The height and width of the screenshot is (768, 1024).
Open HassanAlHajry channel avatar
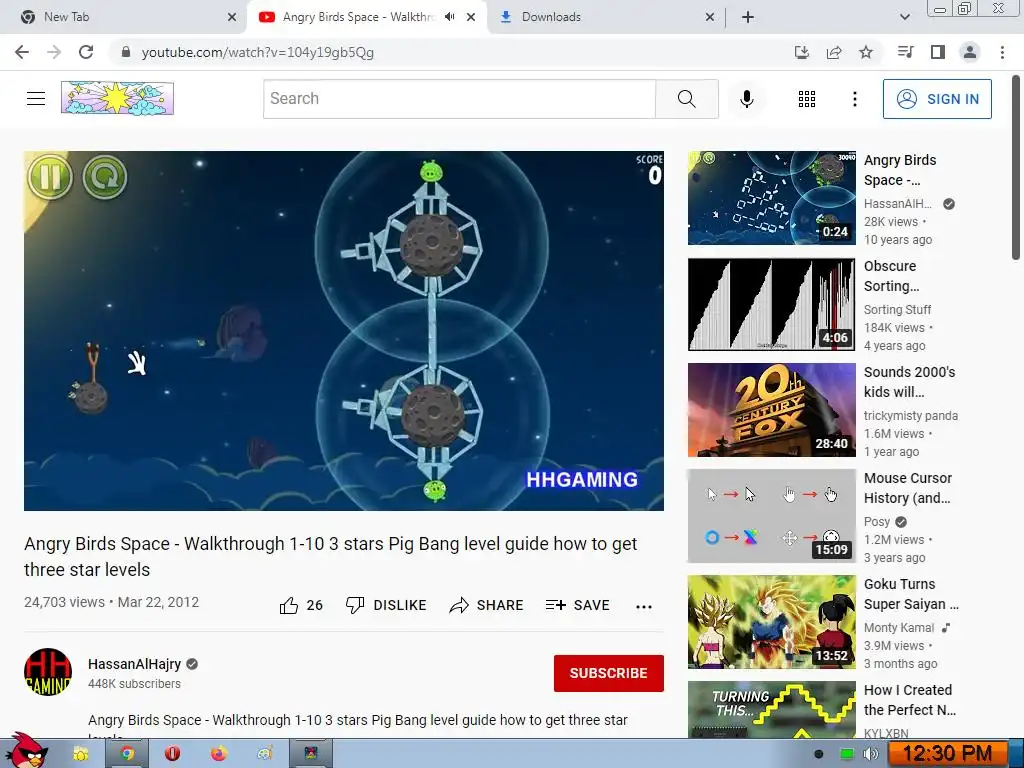point(48,672)
